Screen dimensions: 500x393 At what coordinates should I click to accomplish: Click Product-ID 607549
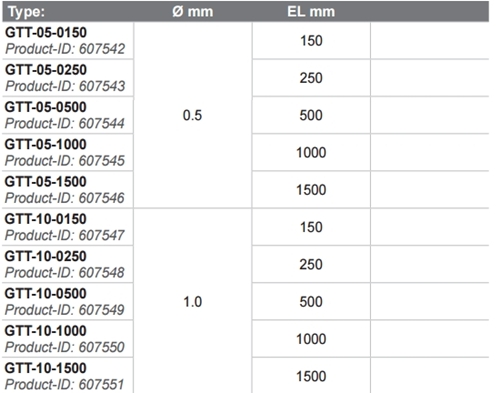coord(65,310)
